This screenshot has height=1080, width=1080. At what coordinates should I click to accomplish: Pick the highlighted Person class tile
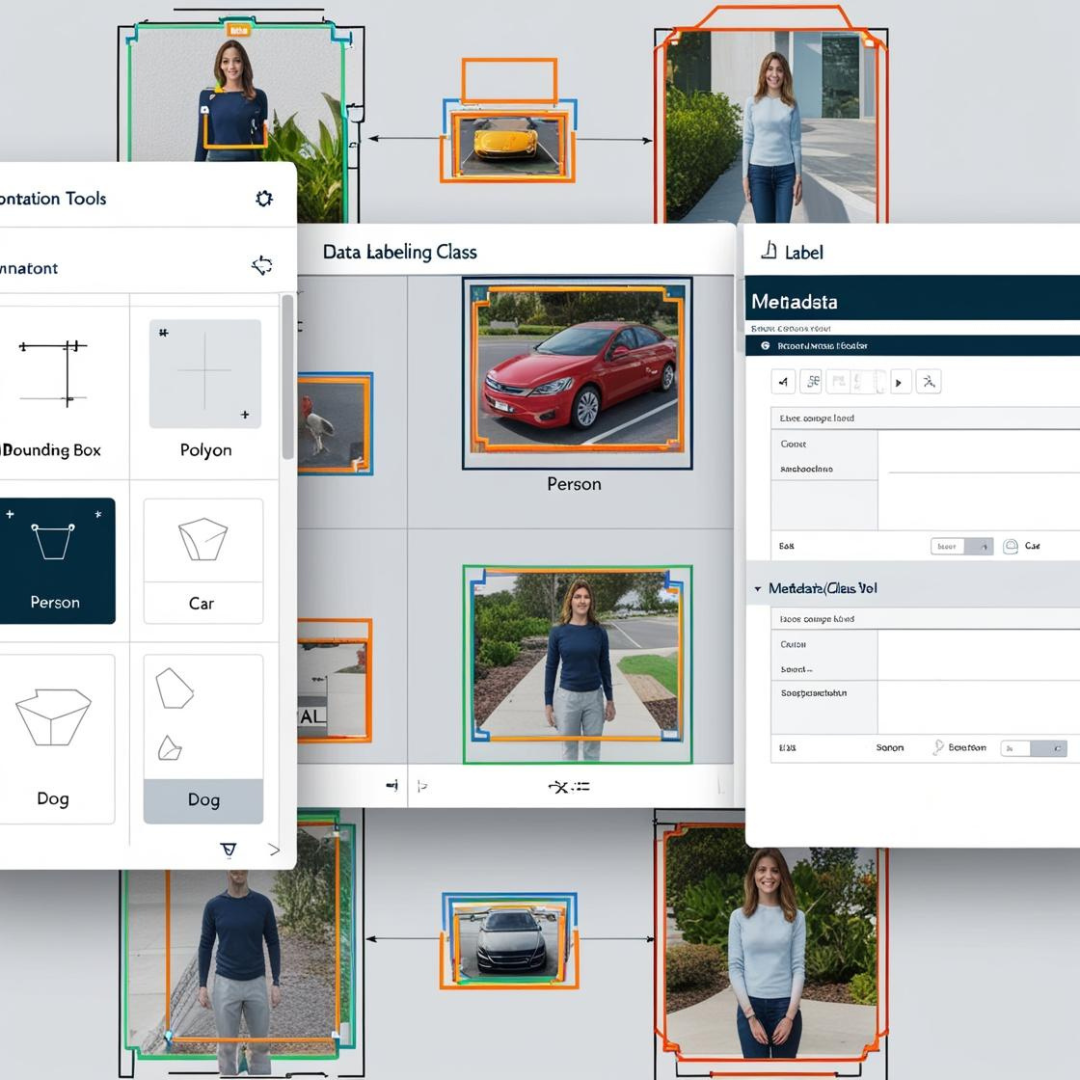(x=55, y=560)
